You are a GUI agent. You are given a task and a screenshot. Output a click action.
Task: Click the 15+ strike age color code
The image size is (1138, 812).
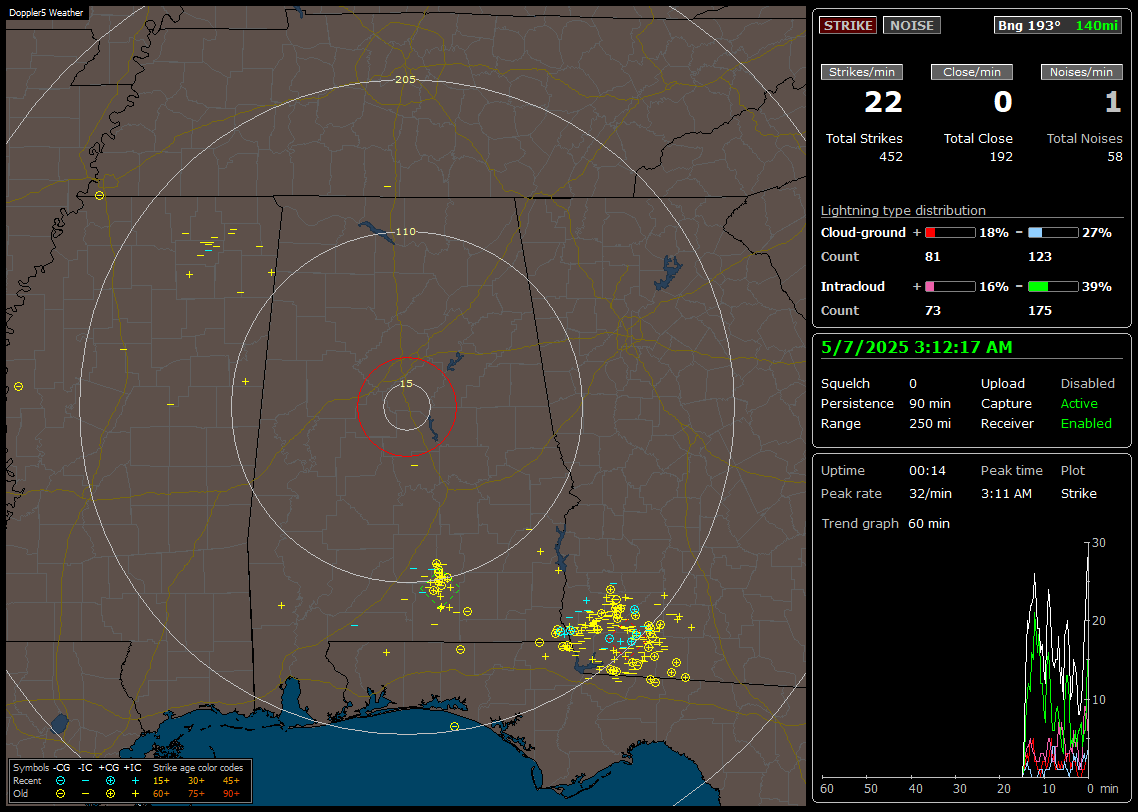(161, 781)
